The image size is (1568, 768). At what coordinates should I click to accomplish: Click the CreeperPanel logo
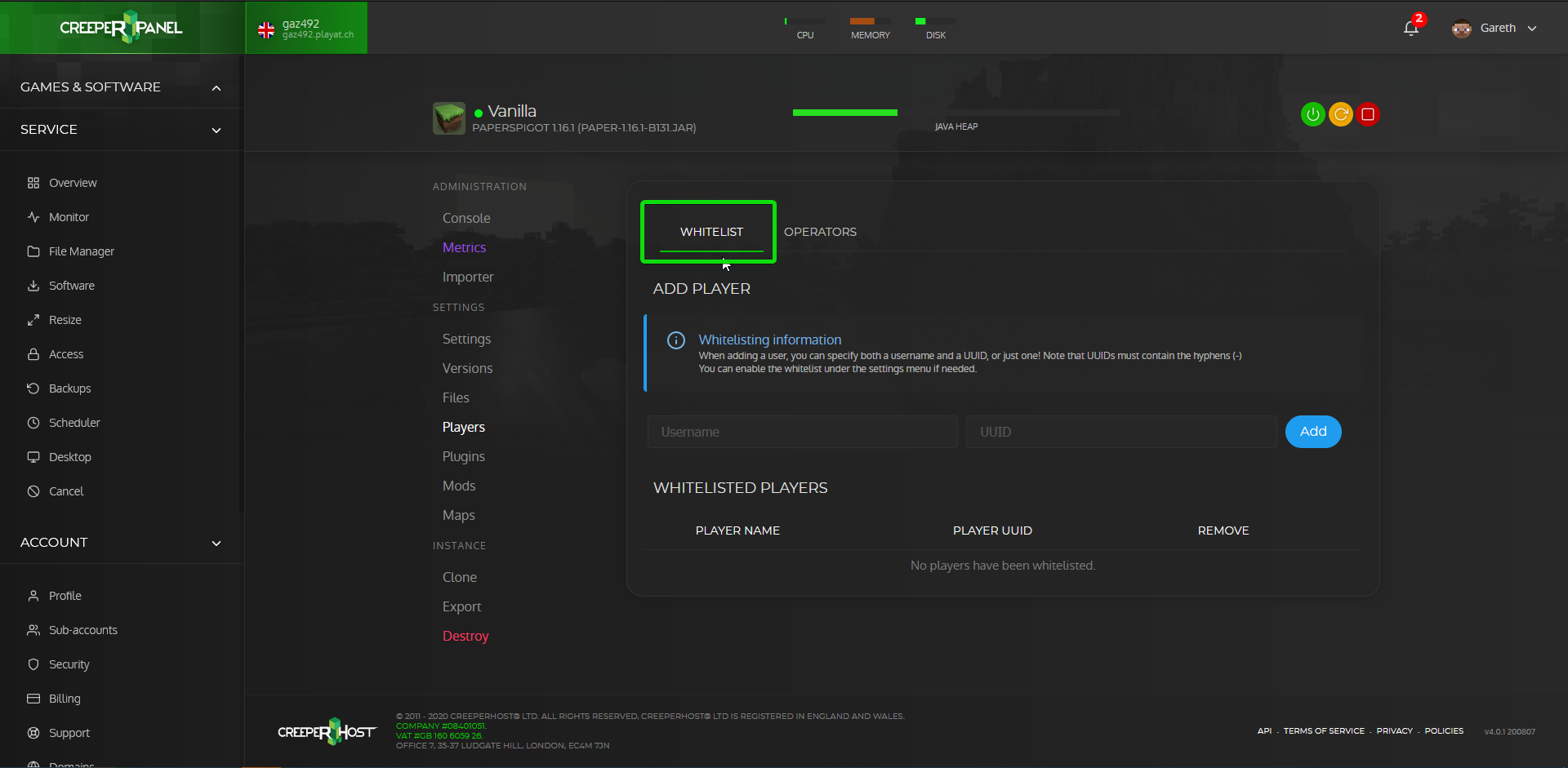[x=121, y=27]
